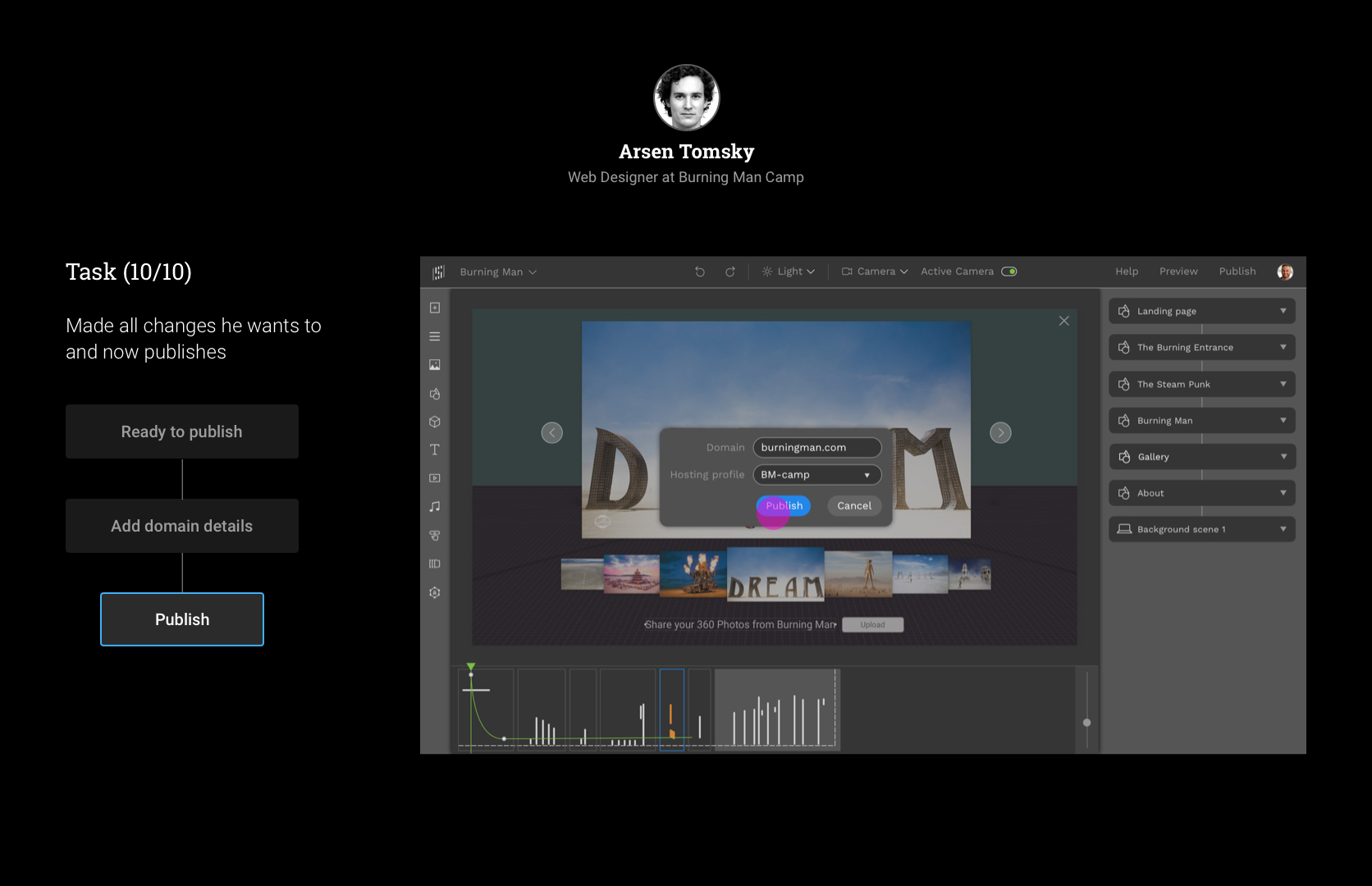Click the video player tool icon
The image size is (1372, 886).
tap(435, 478)
